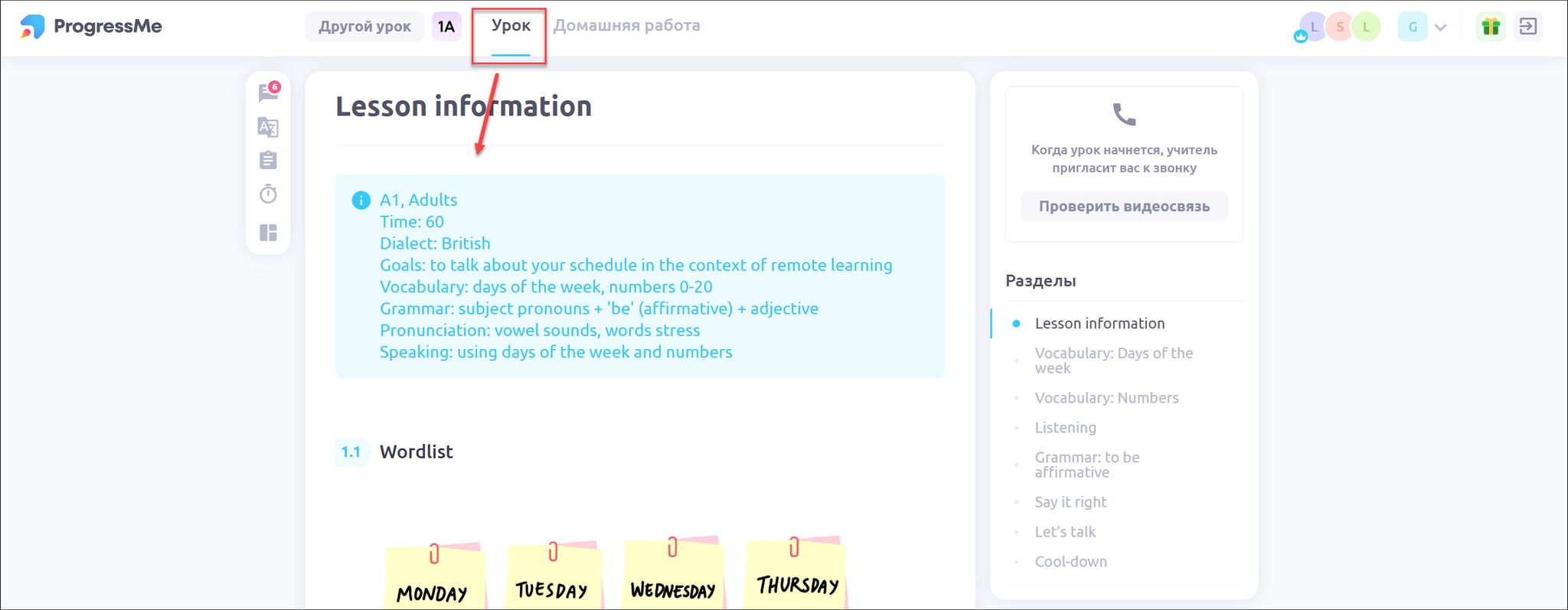Click the blue G user avatar
The width and height of the screenshot is (1568, 610).
coord(1413,27)
